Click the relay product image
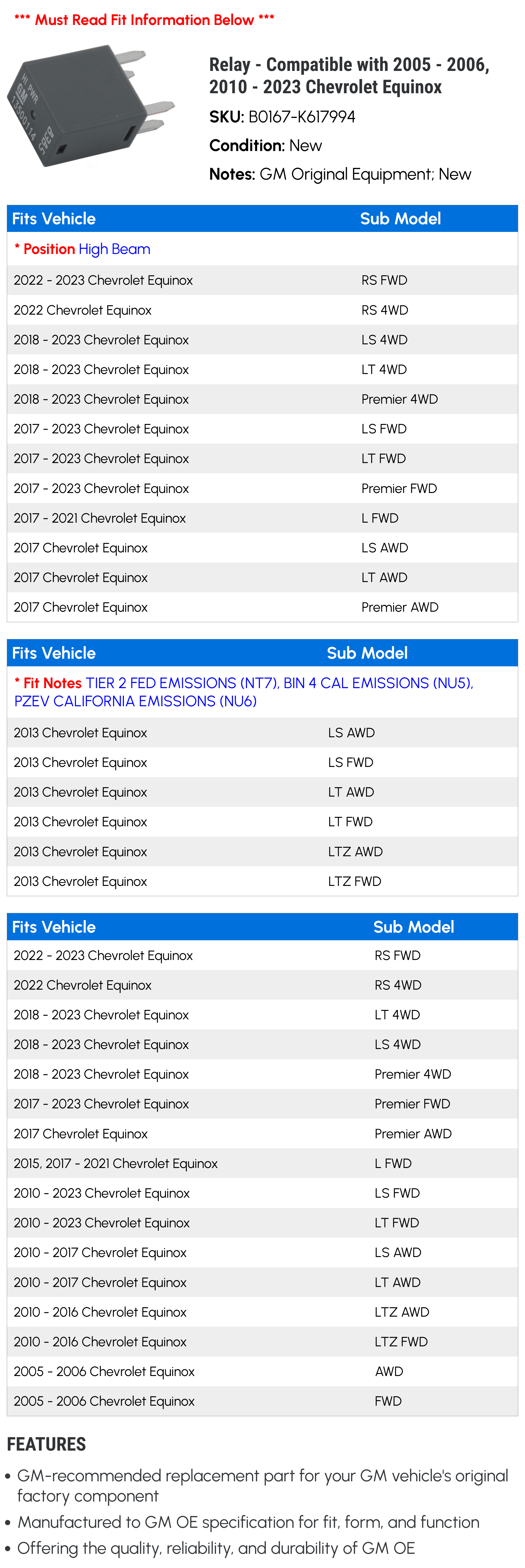 tap(91, 105)
